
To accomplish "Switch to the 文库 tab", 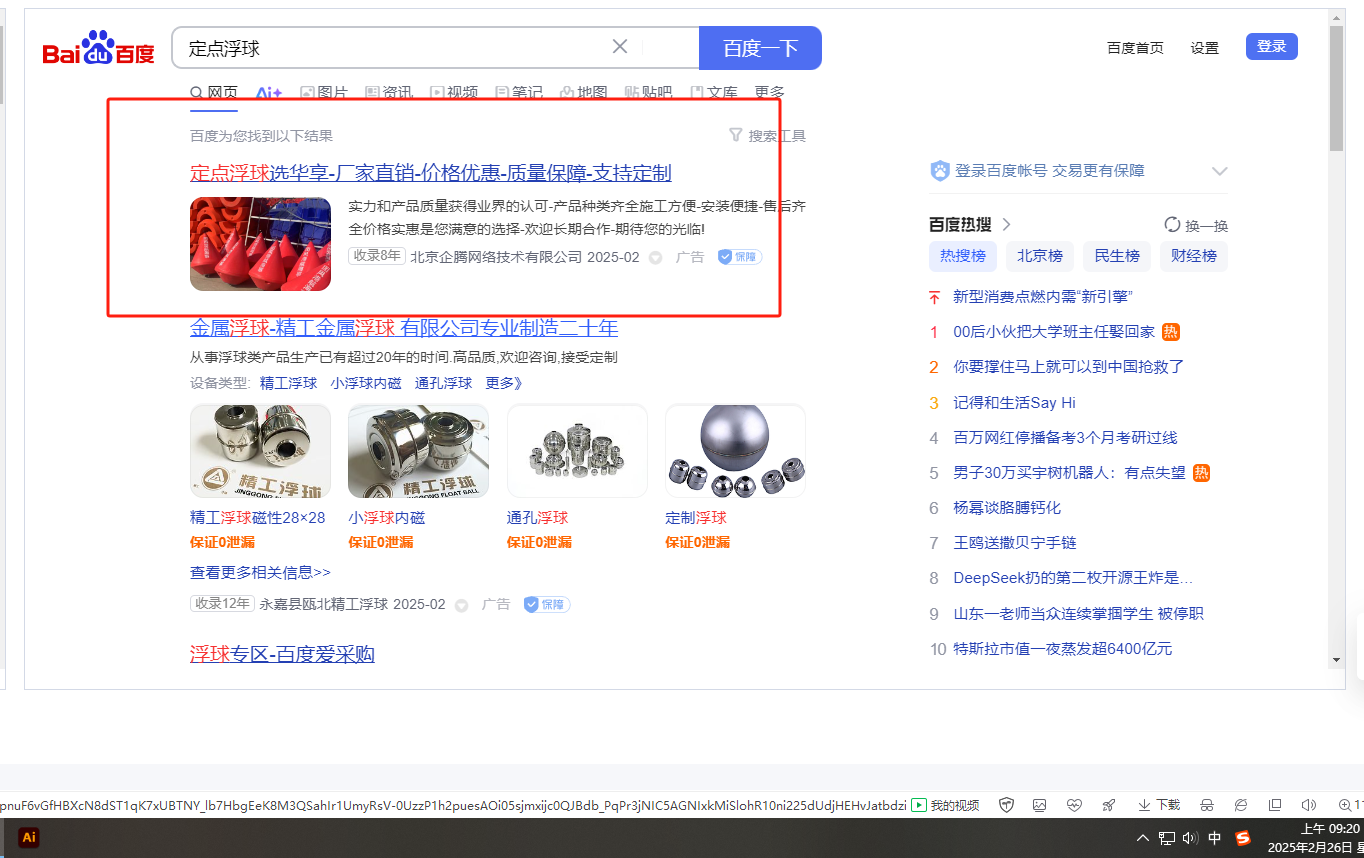I will [714, 92].
